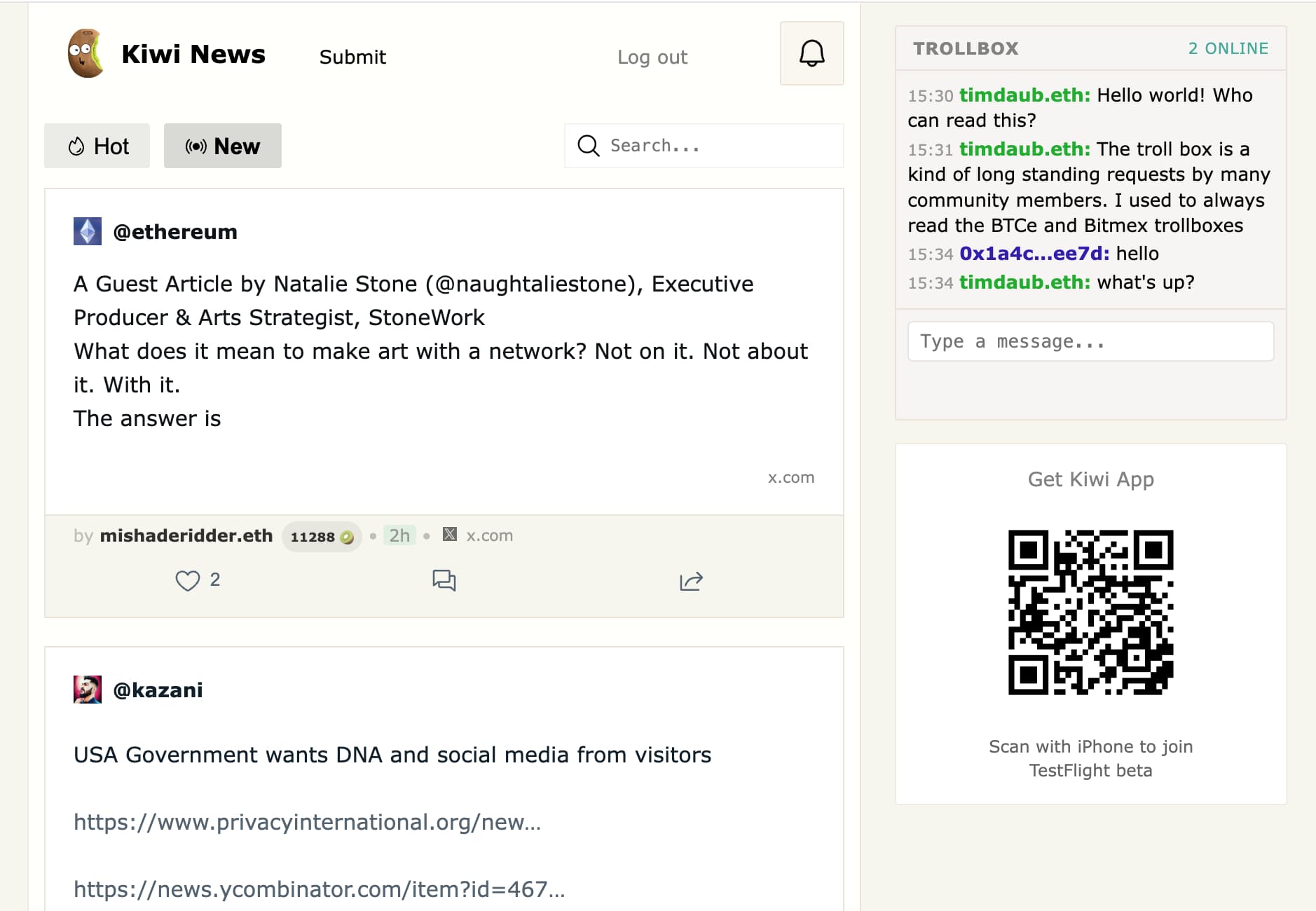Log out of Kiwi News
The width and height of the screenshot is (1316, 911).
[652, 57]
